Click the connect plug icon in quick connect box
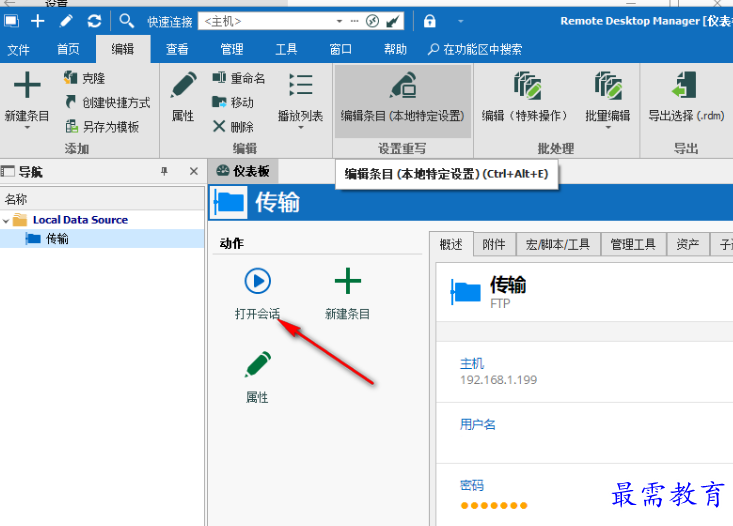Image resolution: width=733 pixels, height=526 pixels. pos(393,21)
